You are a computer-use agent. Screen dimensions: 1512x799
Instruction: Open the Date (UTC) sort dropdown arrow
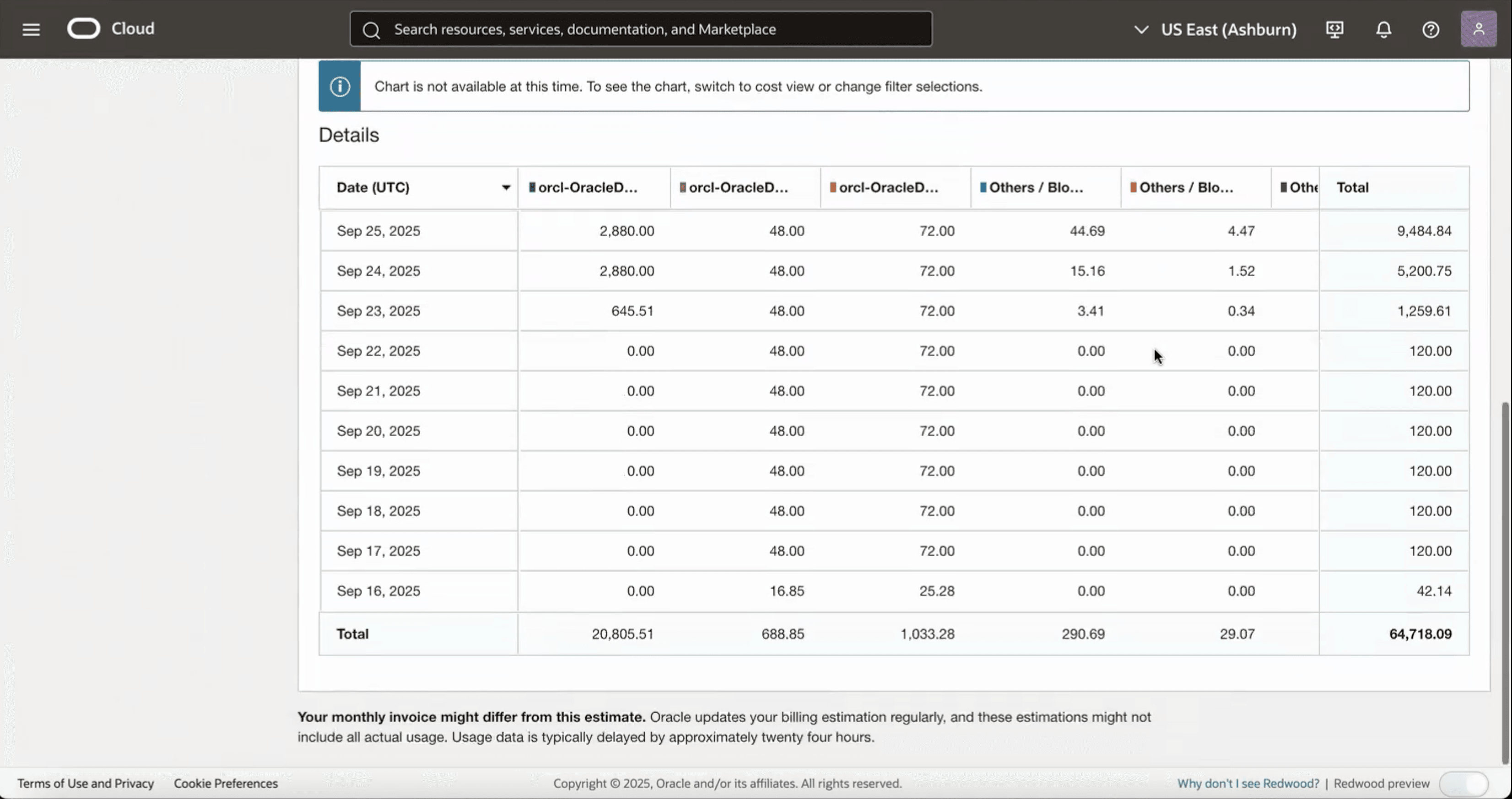[x=505, y=187]
